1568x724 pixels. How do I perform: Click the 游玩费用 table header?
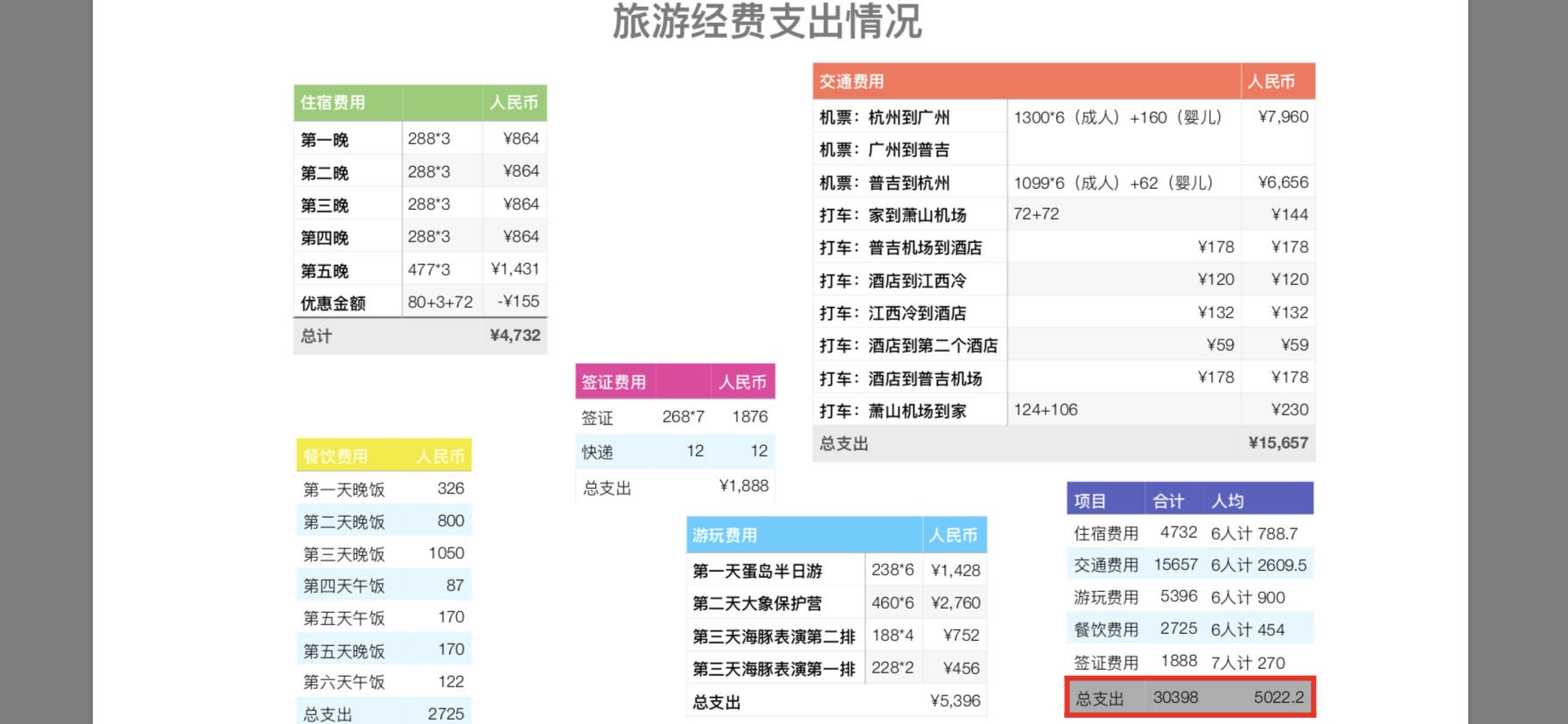[724, 535]
